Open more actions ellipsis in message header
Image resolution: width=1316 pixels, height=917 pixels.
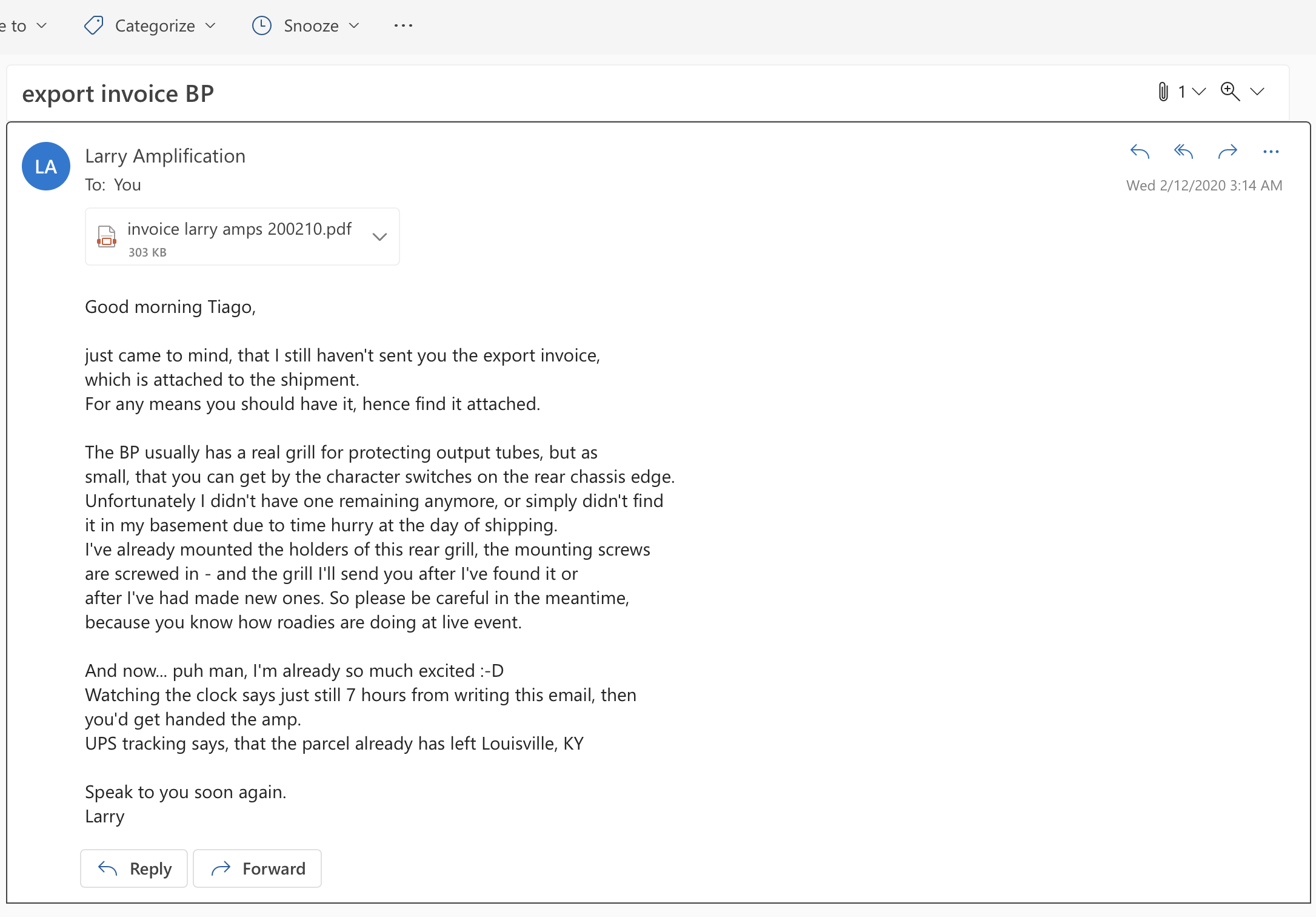[1271, 152]
